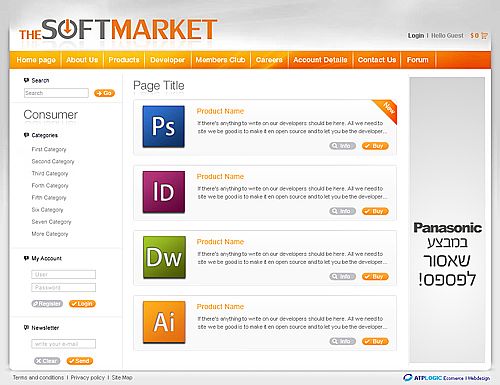
Task: Click Info button on the Illustrator product
Action: [x=343, y=341]
